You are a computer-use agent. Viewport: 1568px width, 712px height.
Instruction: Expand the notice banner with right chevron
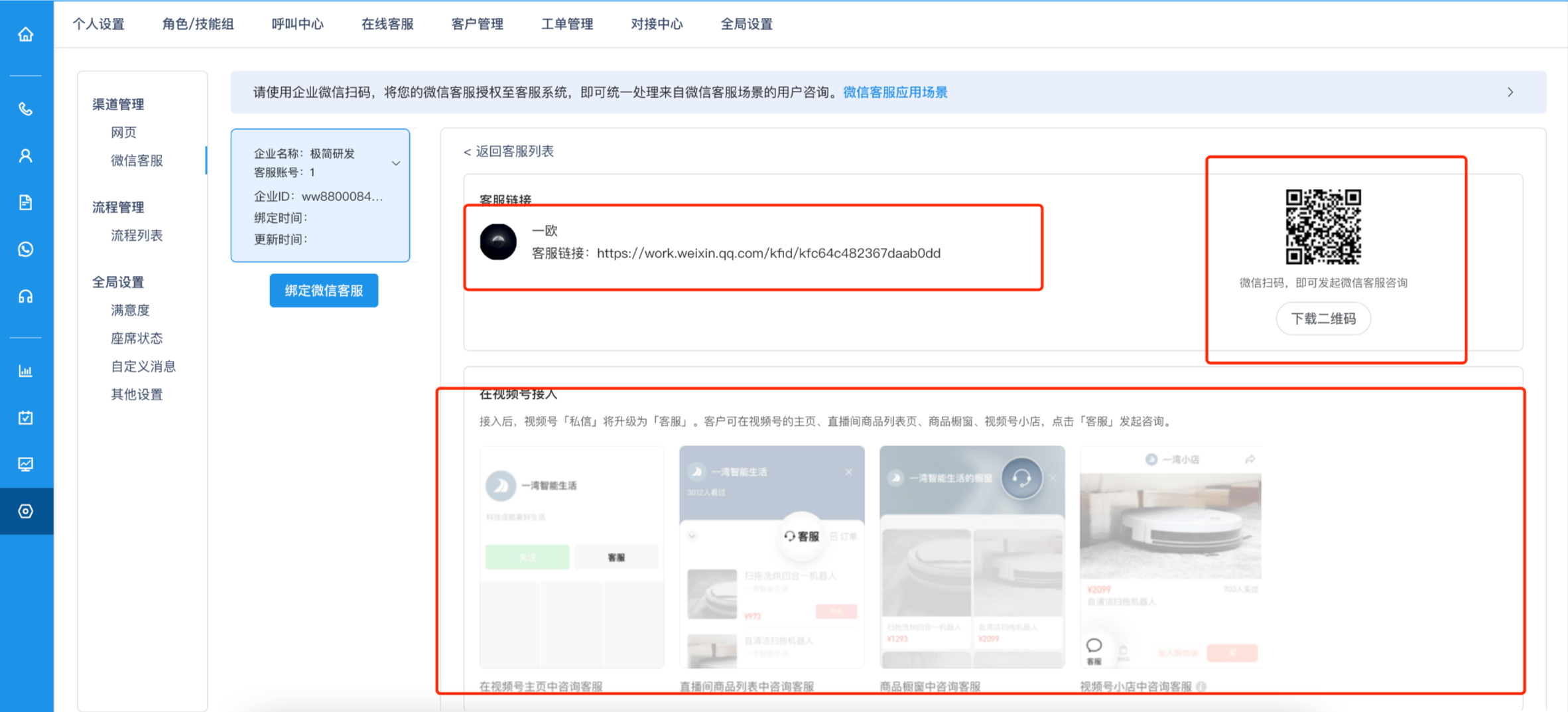pyautogui.click(x=1510, y=92)
